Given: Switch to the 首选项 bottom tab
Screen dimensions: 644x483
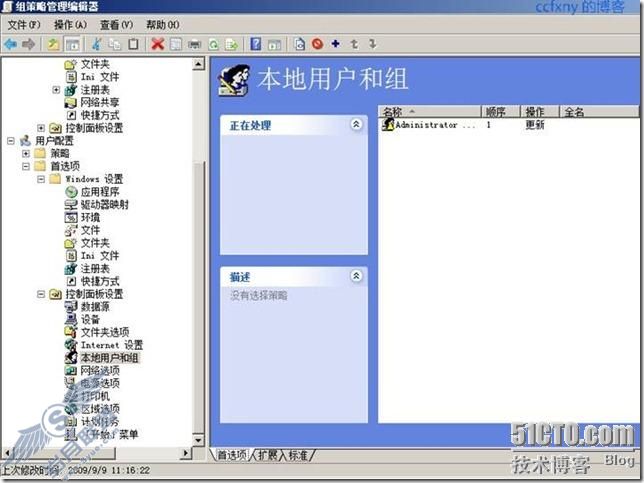Looking at the screenshot, I should coord(232,455).
